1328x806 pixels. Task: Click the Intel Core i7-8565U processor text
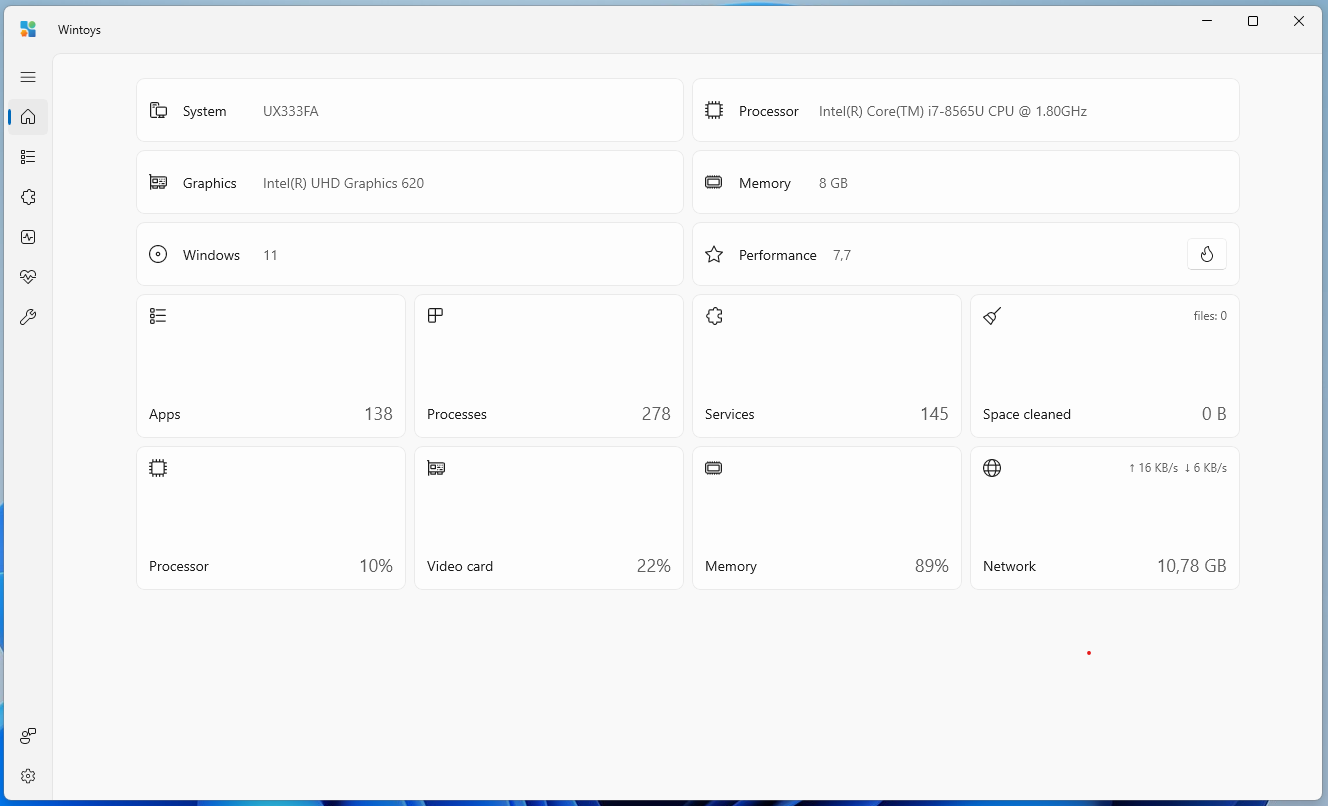click(x=953, y=111)
